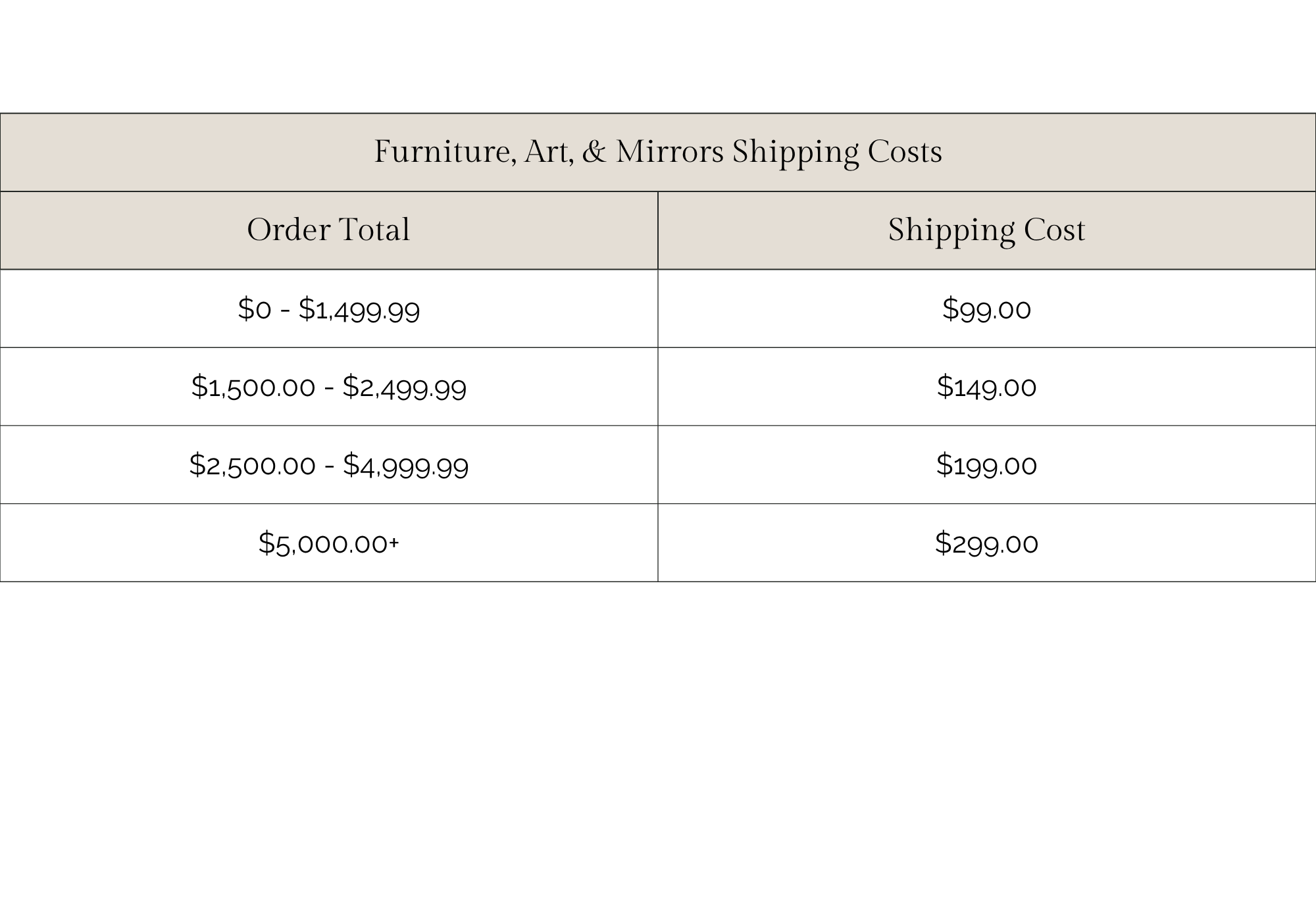Click the word "Costs" in the title row
Image resolution: width=1316 pixels, height=921 pixels.
pos(905,152)
